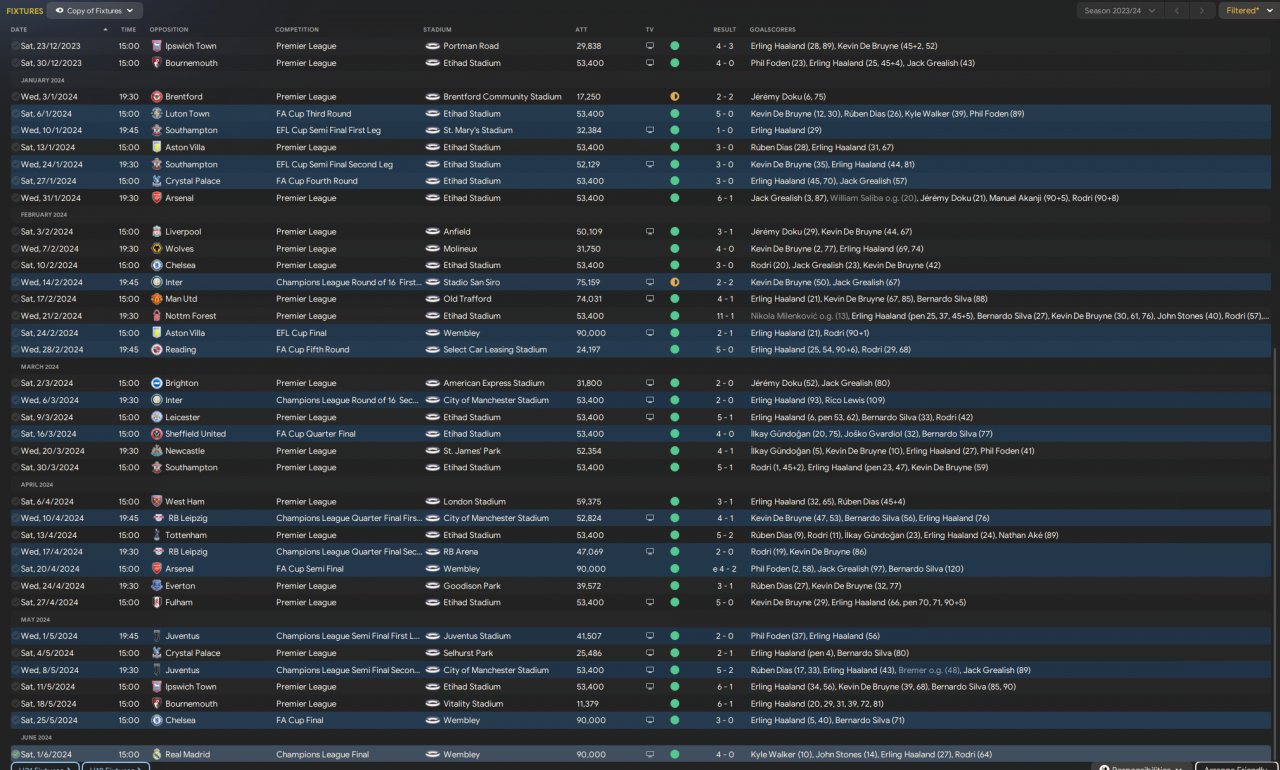Click Kyle Walker (10) in Real Madrid goalscorers
This screenshot has width=1280, height=770.
coord(779,754)
